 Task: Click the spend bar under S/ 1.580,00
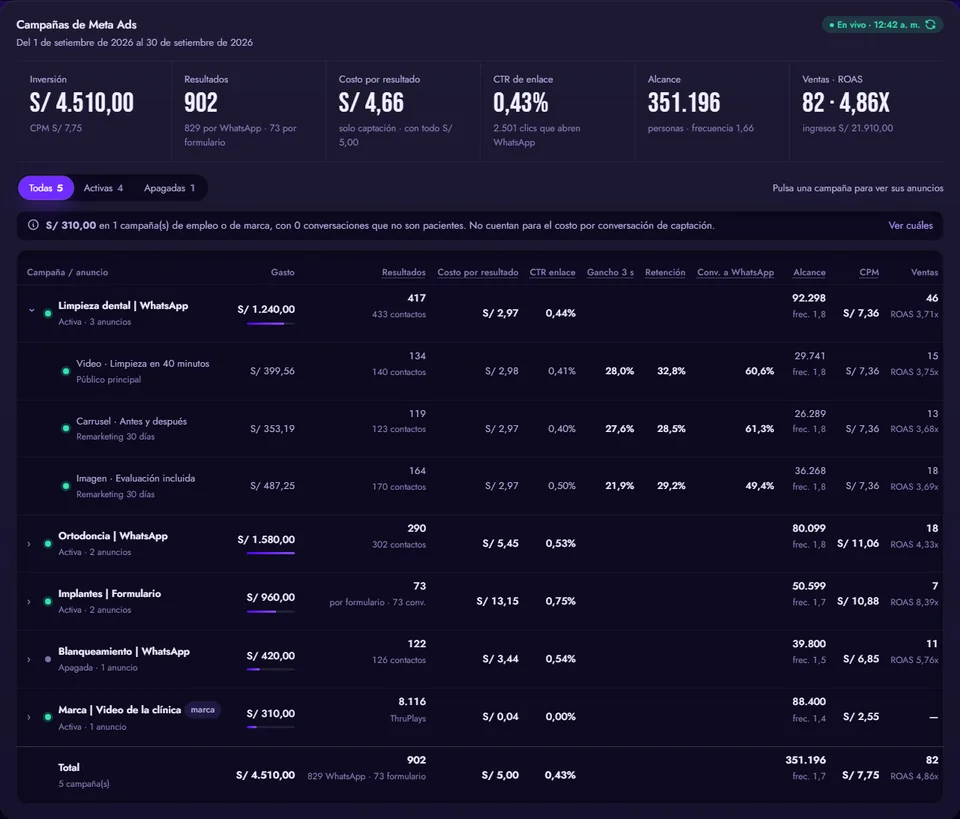[271, 553]
